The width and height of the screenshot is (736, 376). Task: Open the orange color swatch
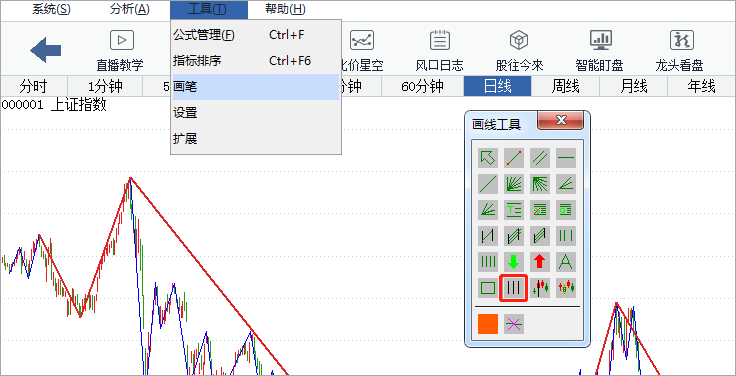(488, 324)
